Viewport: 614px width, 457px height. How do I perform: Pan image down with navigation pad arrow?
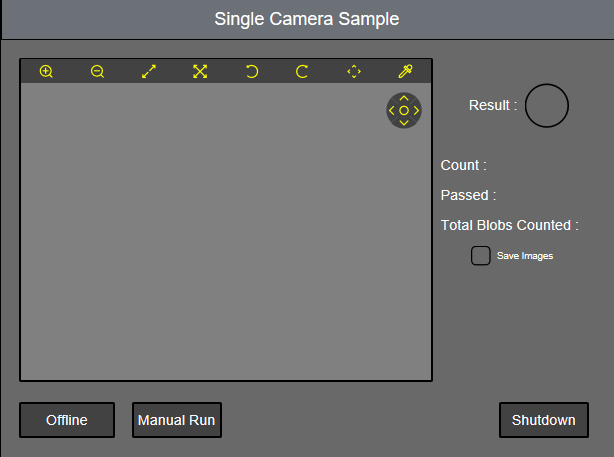coord(404,123)
